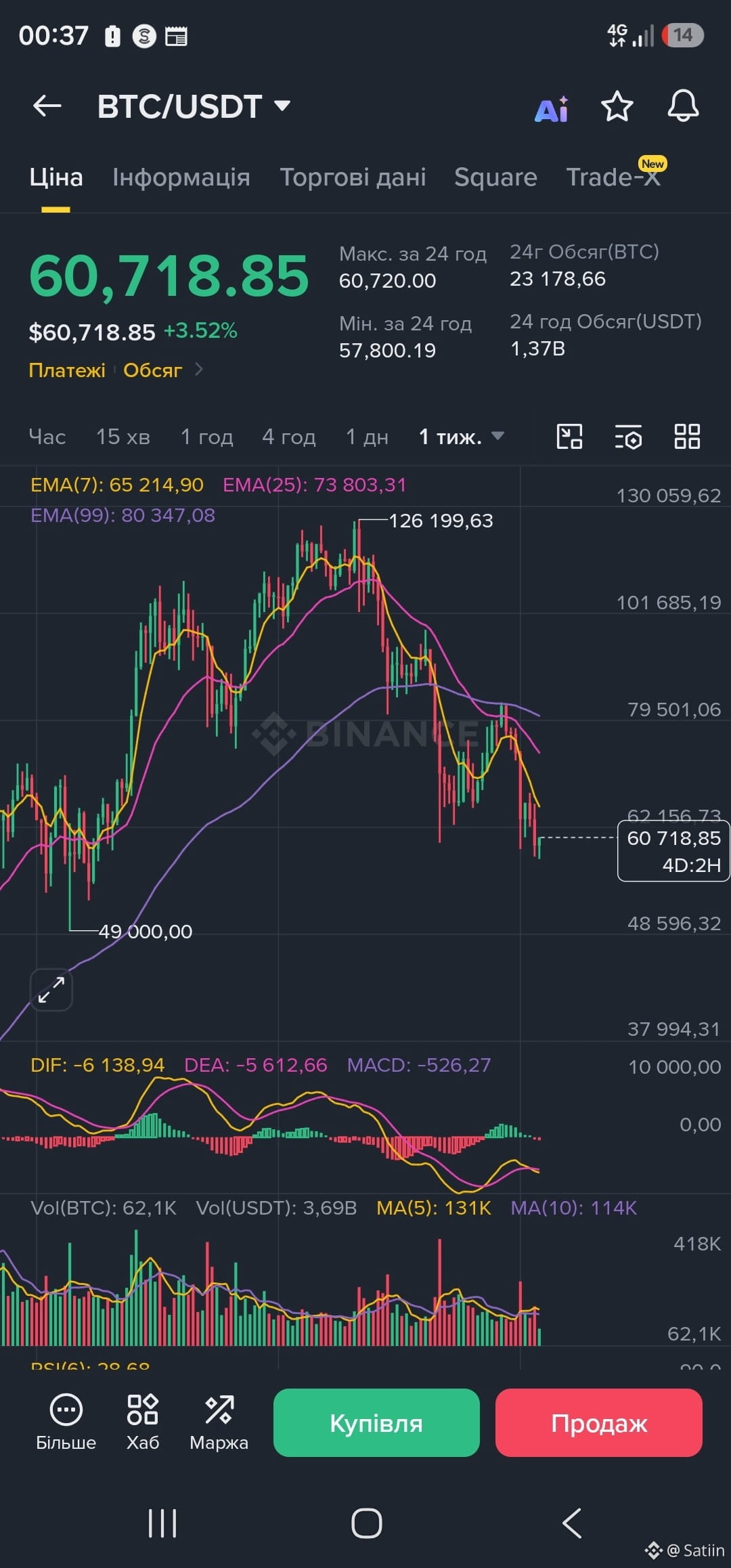Viewport: 731px width, 1568px height.
Task: Open the four-squares grid view icon
Action: 687,437
